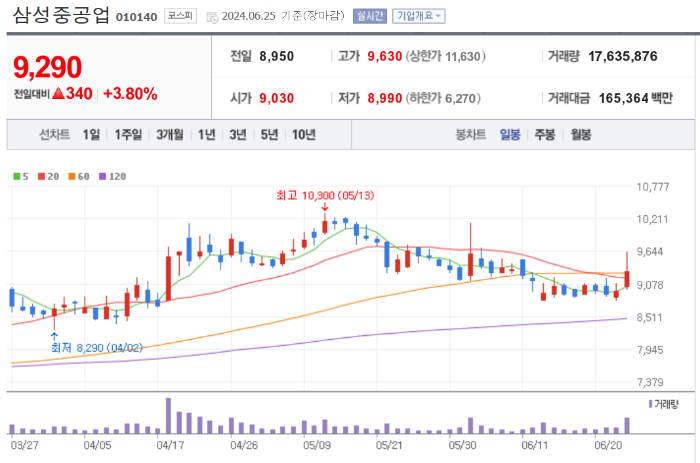The height and width of the screenshot is (463, 700).
Task: Click the 고가 value 9,630
Action: pyautogui.click(x=385, y=56)
